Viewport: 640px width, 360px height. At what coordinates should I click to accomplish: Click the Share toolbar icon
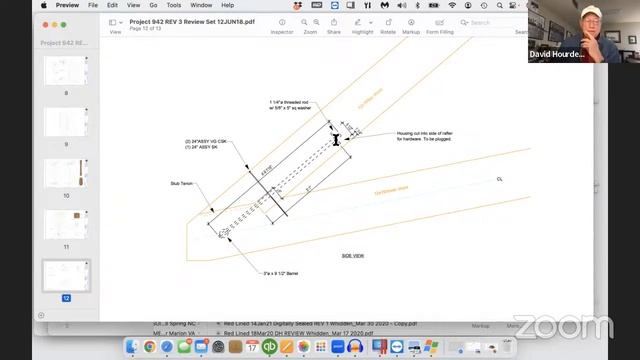[334, 22]
